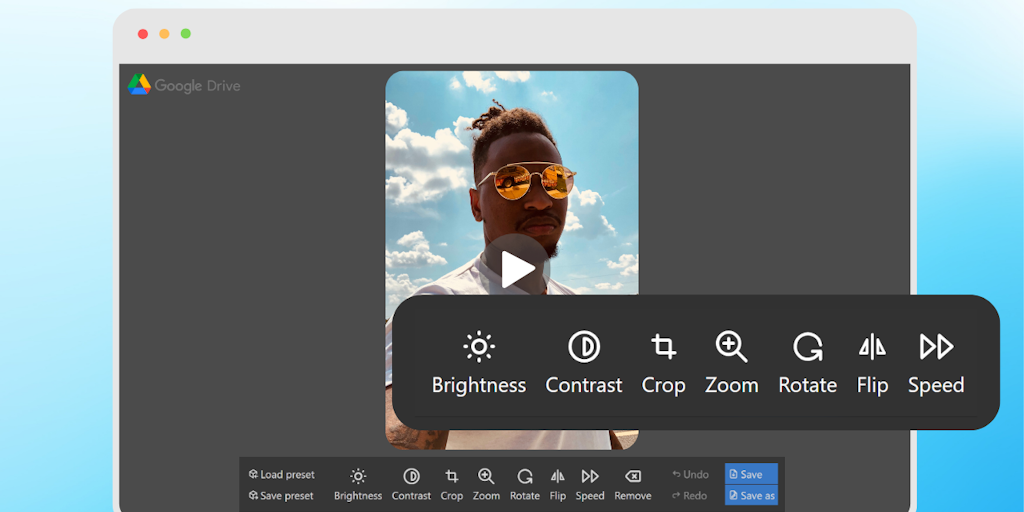This screenshot has height=512, width=1024.
Task: Click the Remove icon in the bottom toolbar
Action: 632,477
